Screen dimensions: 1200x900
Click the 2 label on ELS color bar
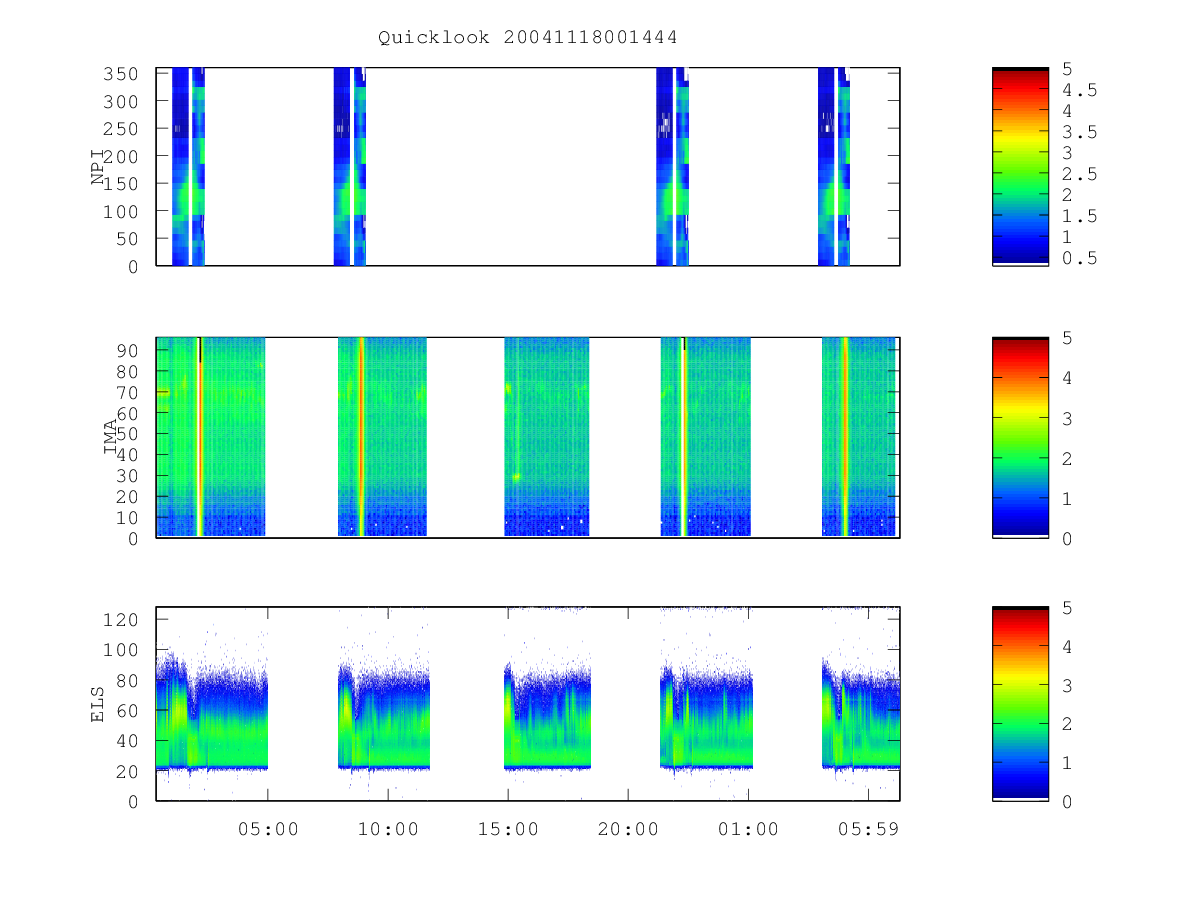coord(1068,724)
